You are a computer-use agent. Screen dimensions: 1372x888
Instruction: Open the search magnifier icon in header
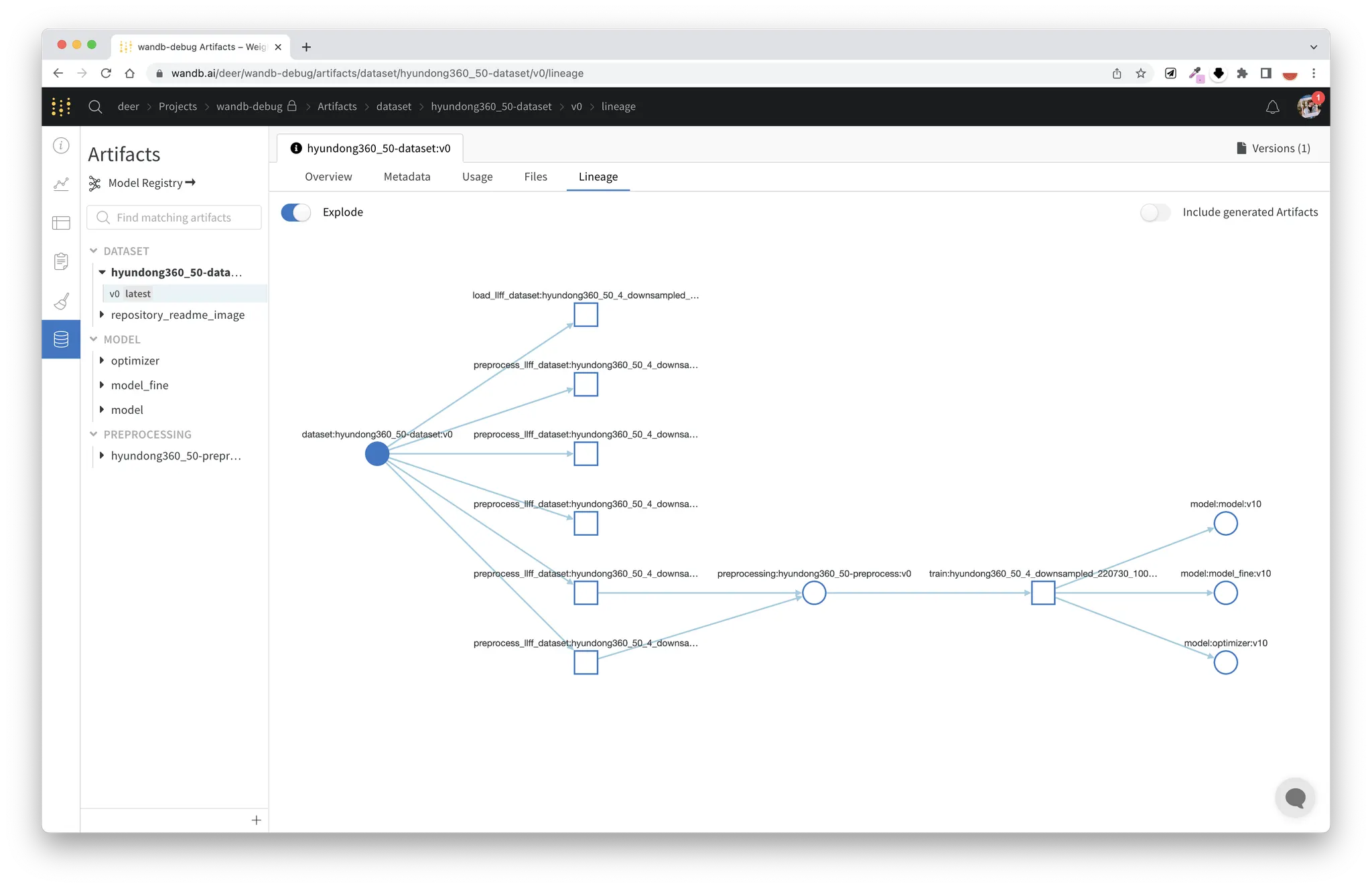coord(95,107)
